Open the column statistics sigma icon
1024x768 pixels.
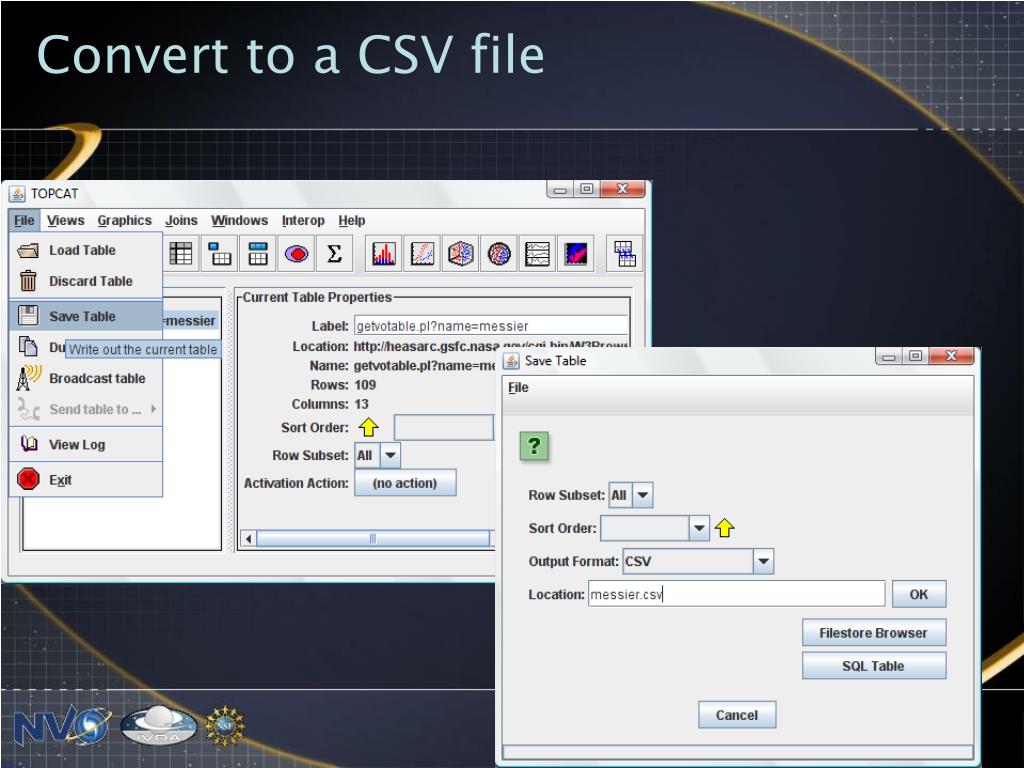pyautogui.click(x=334, y=253)
